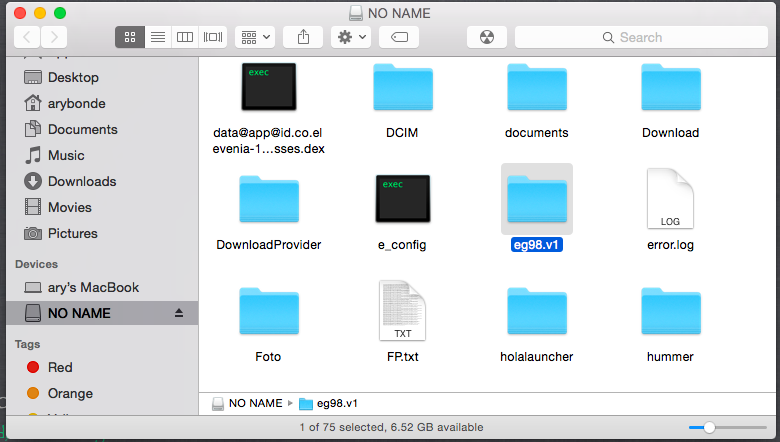The width and height of the screenshot is (780, 442).
Task: Click the Devices section header
Action: [36, 264]
